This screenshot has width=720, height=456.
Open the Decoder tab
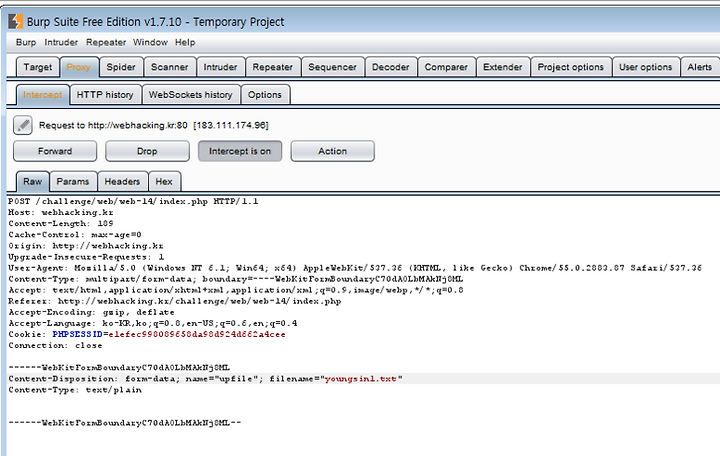point(391,67)
